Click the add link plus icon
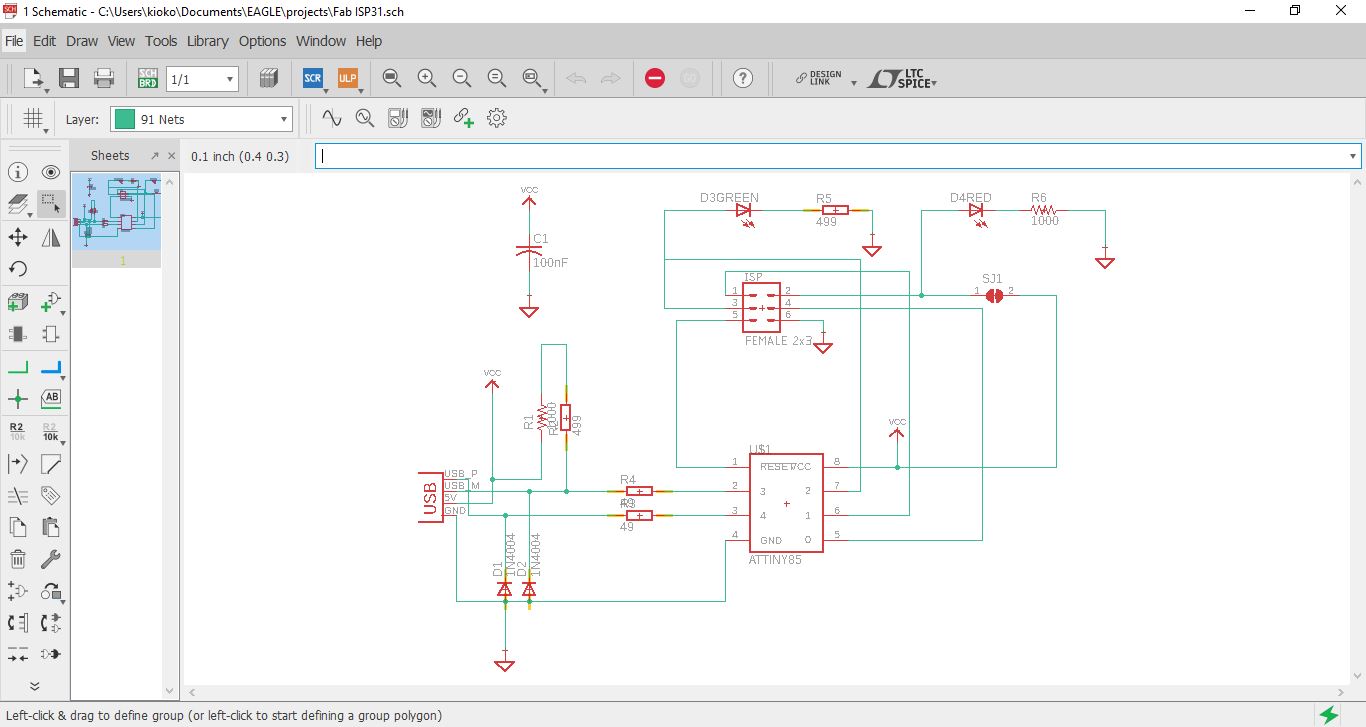This screenshot has width=1366, height=727. [x=464, y=118]
